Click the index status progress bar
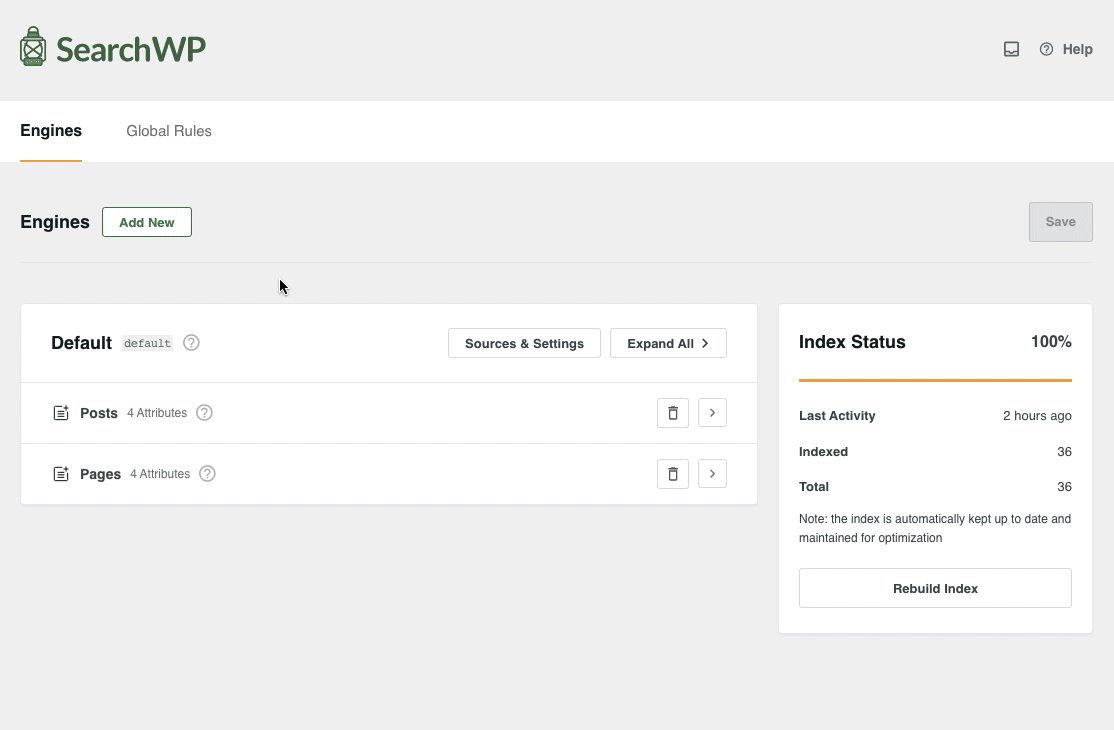The height and width of the screenshot is (730, 1114). tap(934, 380)
